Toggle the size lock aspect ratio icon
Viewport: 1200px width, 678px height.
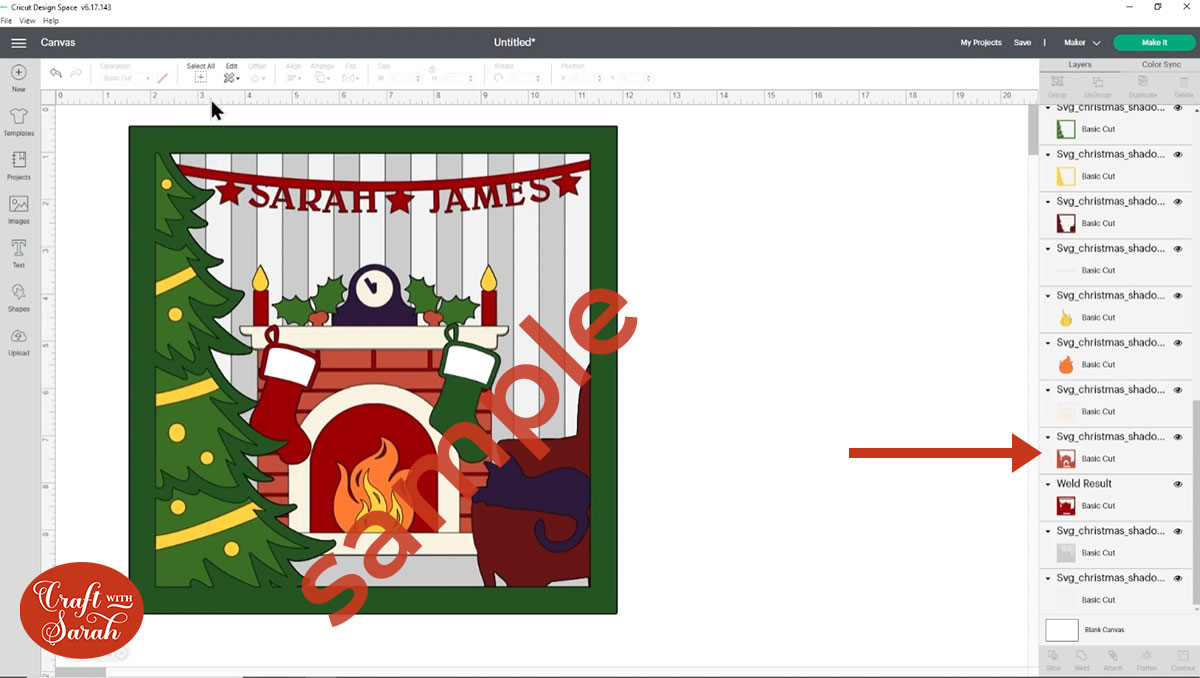pyautogui.click(x=432, y=69)
